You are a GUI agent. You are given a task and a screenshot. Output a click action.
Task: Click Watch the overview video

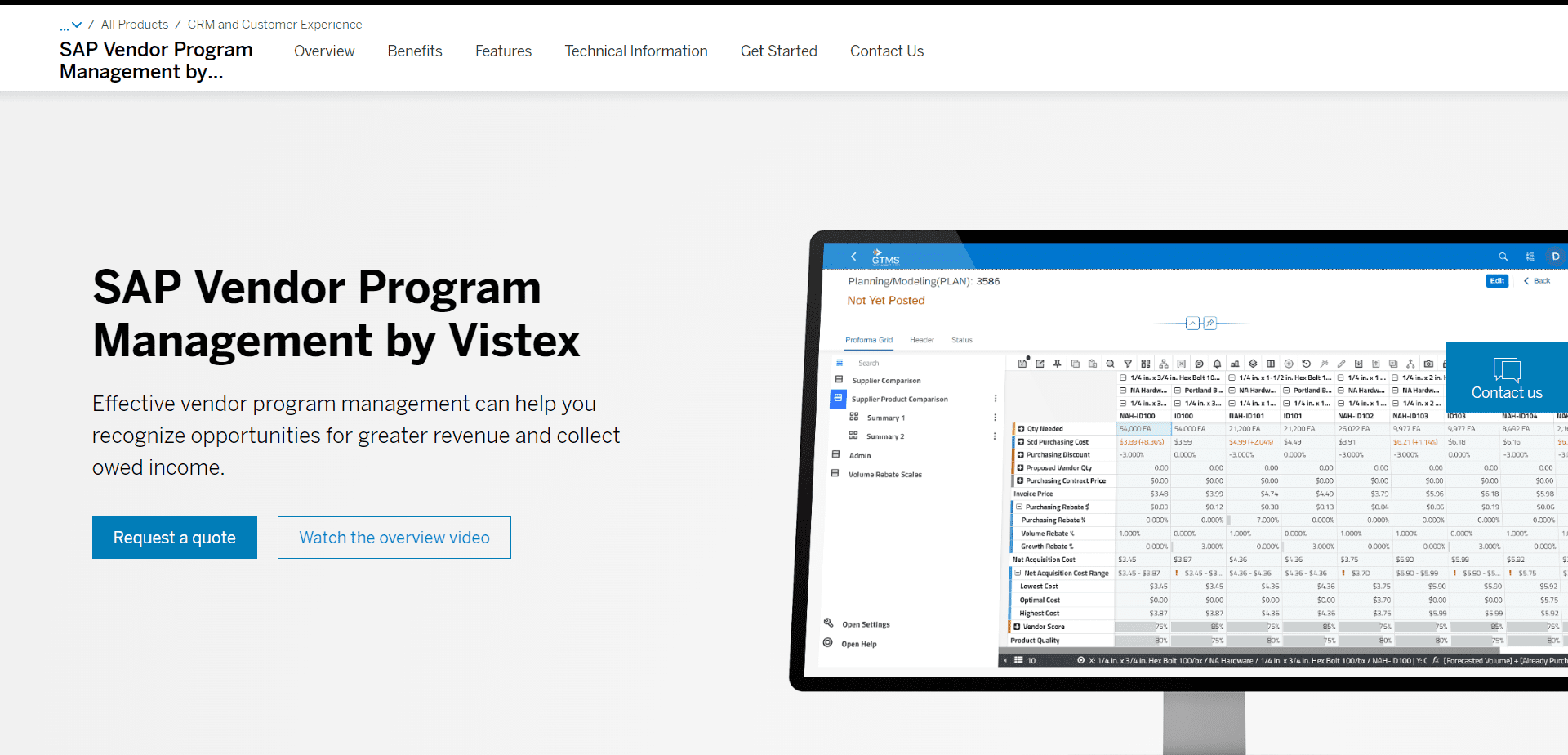click(394, 537)
